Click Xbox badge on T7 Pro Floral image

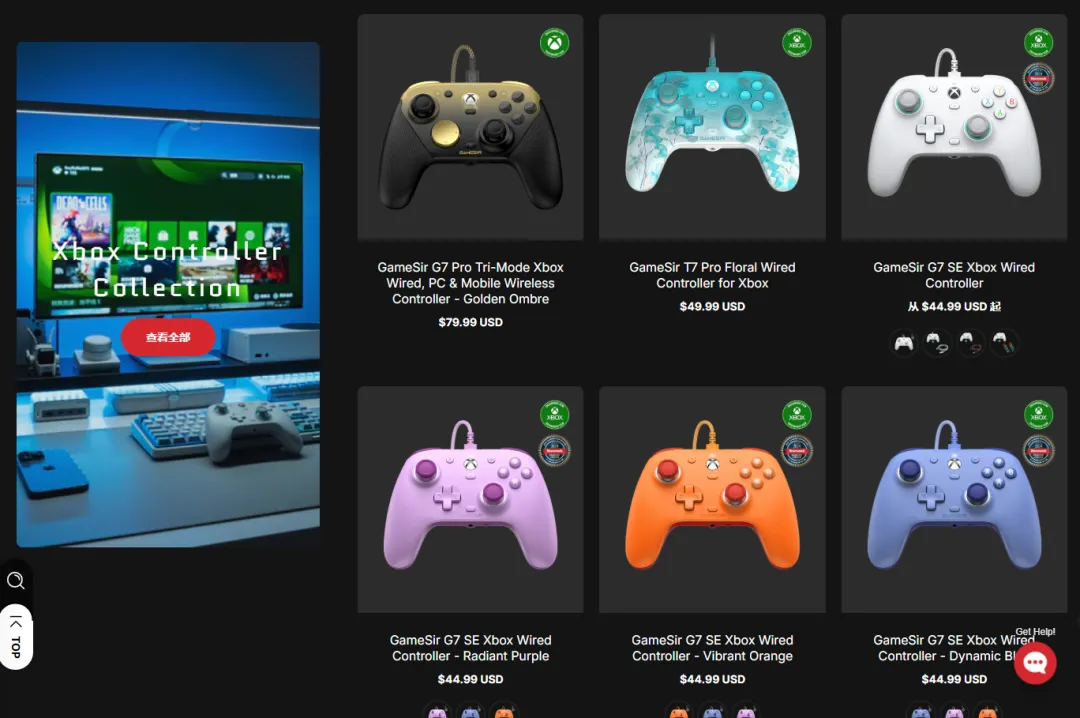(x=796, y=43)
